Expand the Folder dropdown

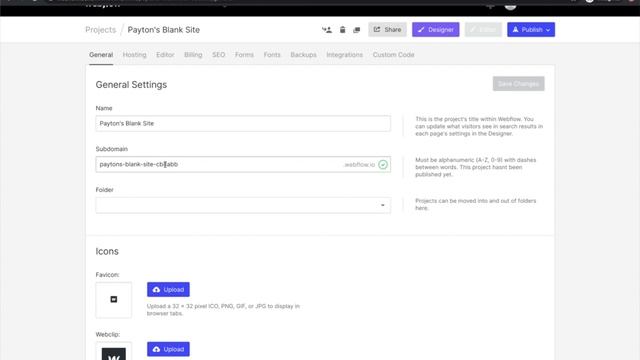click(243, 205)
